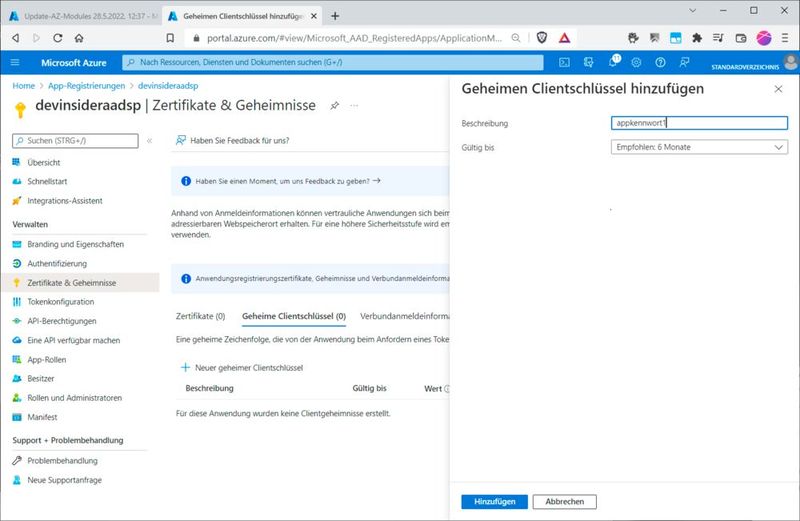800x521 pixels.
Task: Switch to Geheime Clientschlüssel (0) tab
Action: pyautogui.click(x=294, y=316)
